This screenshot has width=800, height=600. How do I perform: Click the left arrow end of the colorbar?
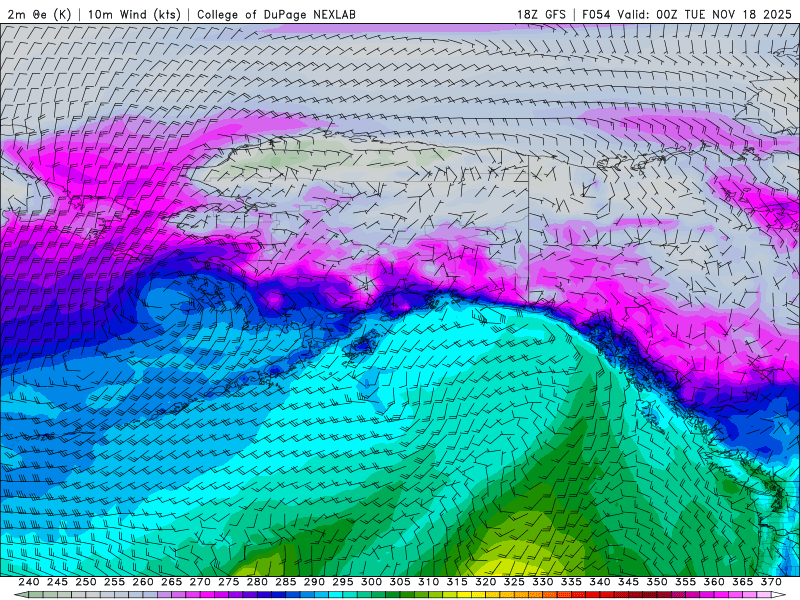(21, 594)
